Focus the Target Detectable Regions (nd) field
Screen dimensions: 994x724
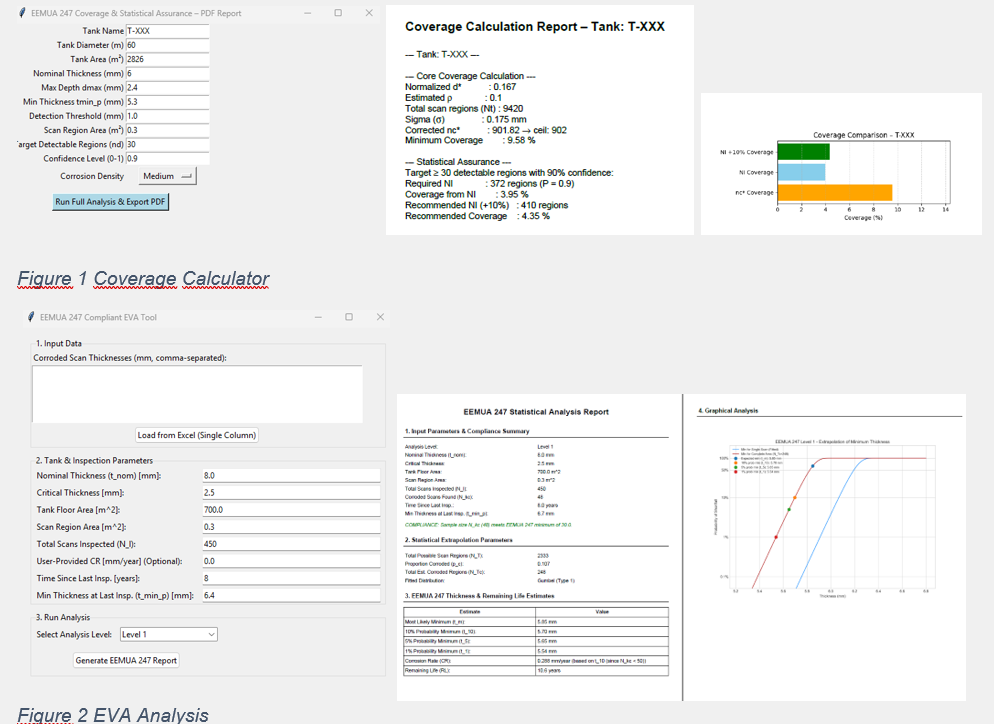pos(167,145)
